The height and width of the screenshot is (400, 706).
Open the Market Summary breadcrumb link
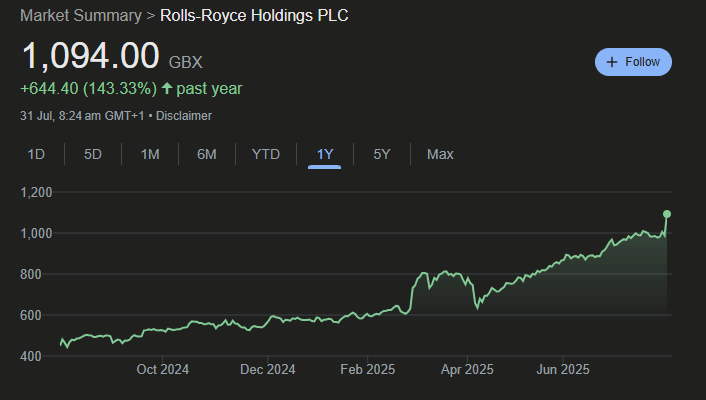click(80, 16)
